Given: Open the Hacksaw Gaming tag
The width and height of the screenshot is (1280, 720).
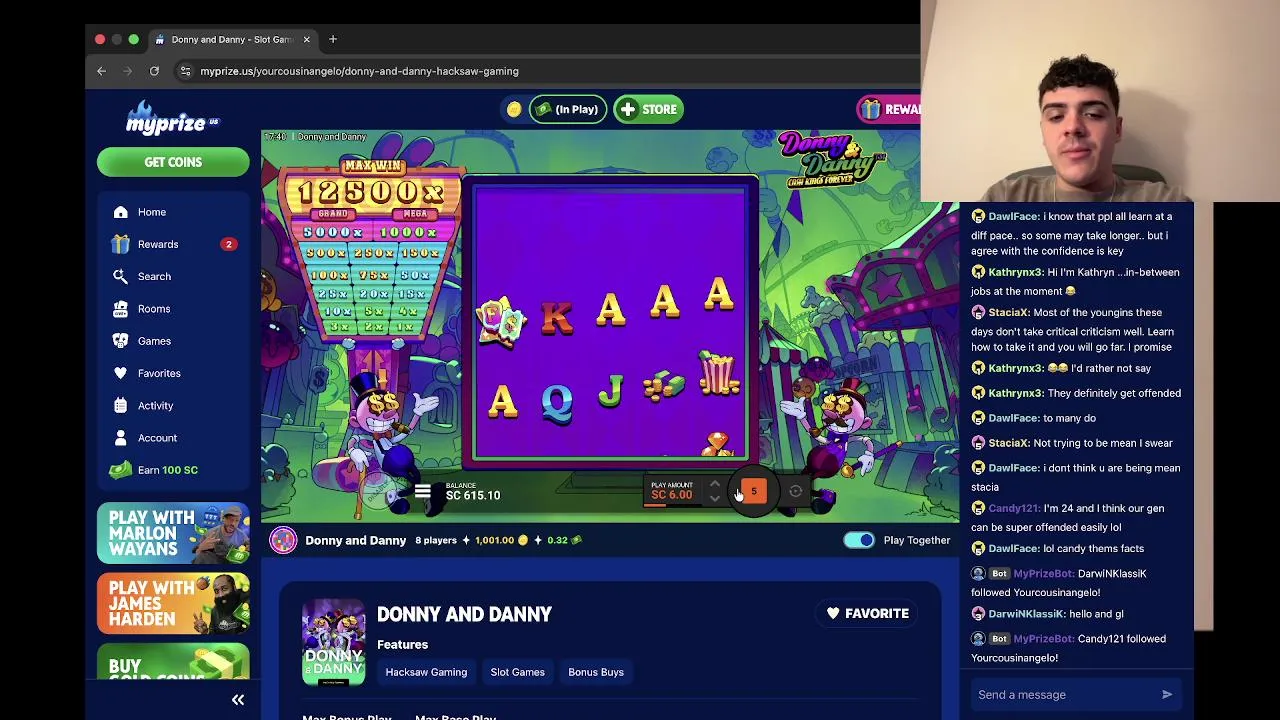Looking at the screenshot, I should [x=426, y=672].
